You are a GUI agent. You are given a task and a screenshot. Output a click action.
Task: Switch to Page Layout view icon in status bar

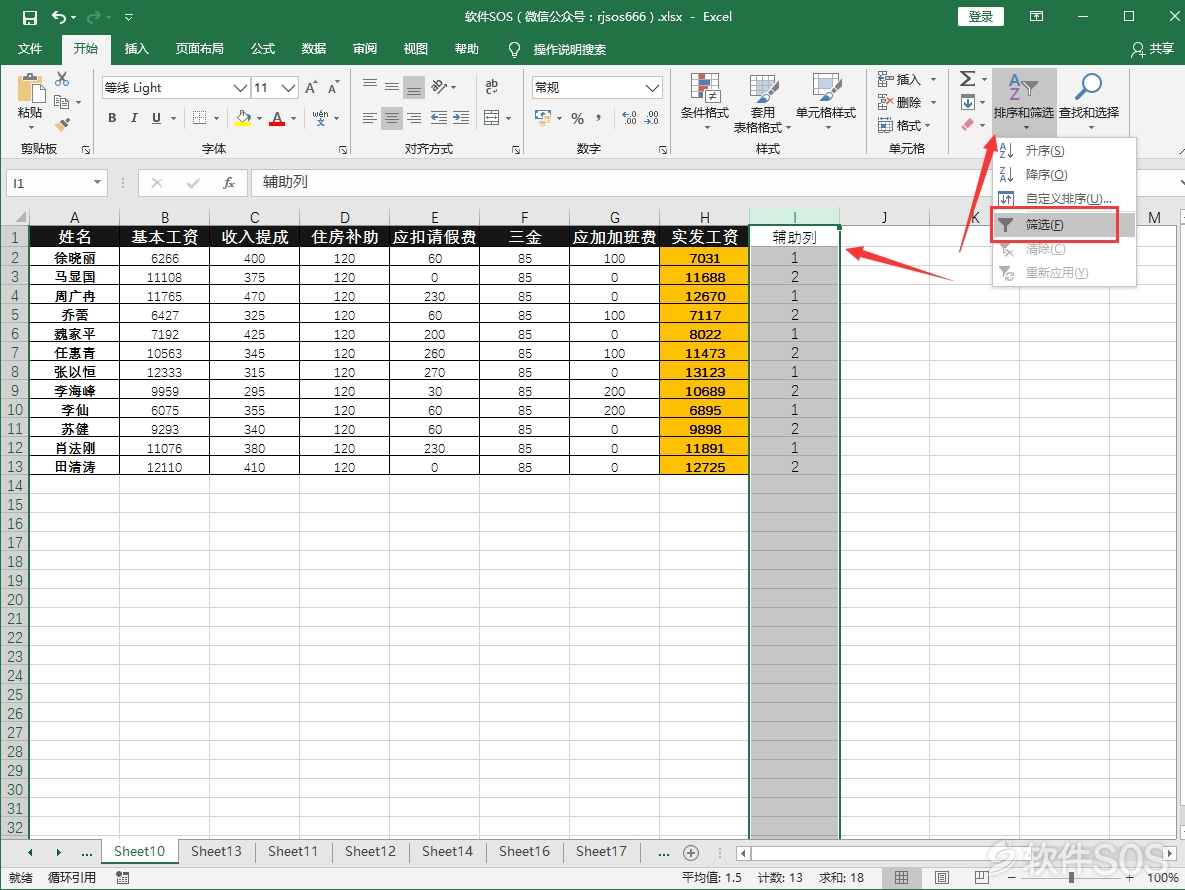(x=942, y=878)
